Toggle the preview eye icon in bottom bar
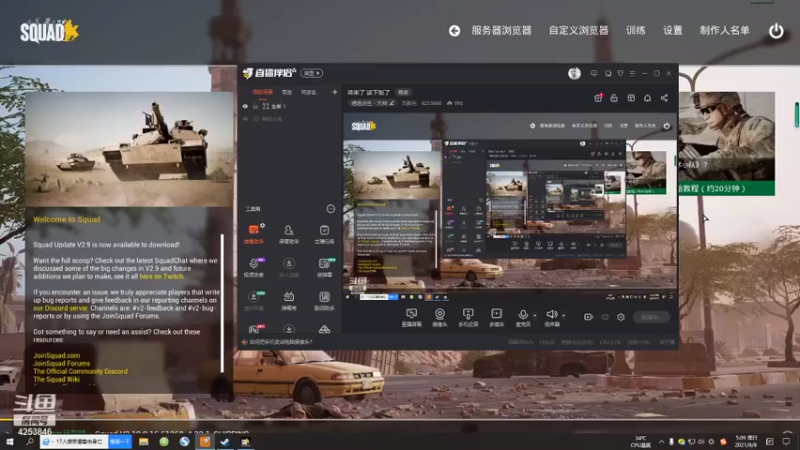This screenshot has height=450, width=800. (605, 317)
